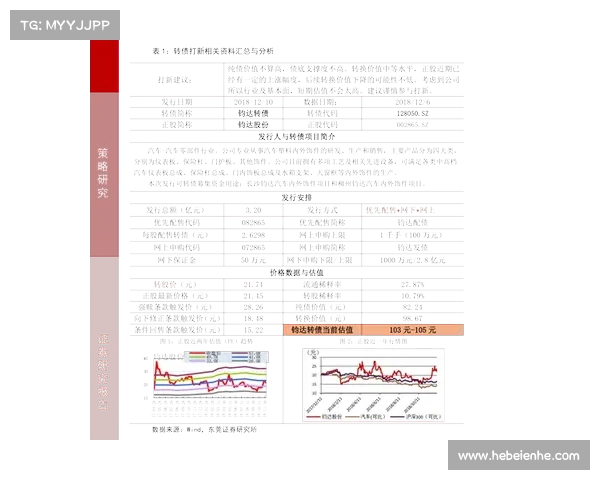Select the conversion dilution rate '10.79%'
This screenshot has width=600, height=480.
tap(412, 296)
